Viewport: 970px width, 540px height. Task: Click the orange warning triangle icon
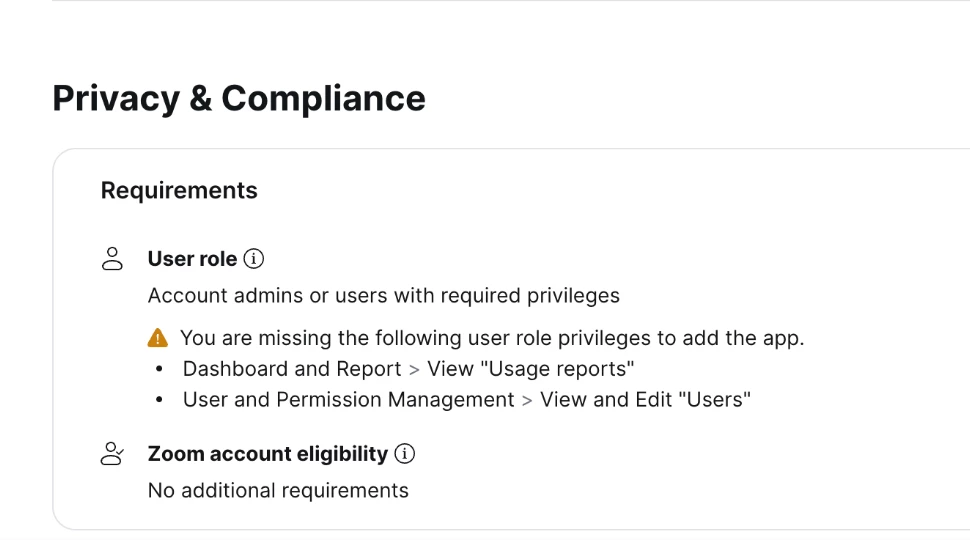point(158,338)
